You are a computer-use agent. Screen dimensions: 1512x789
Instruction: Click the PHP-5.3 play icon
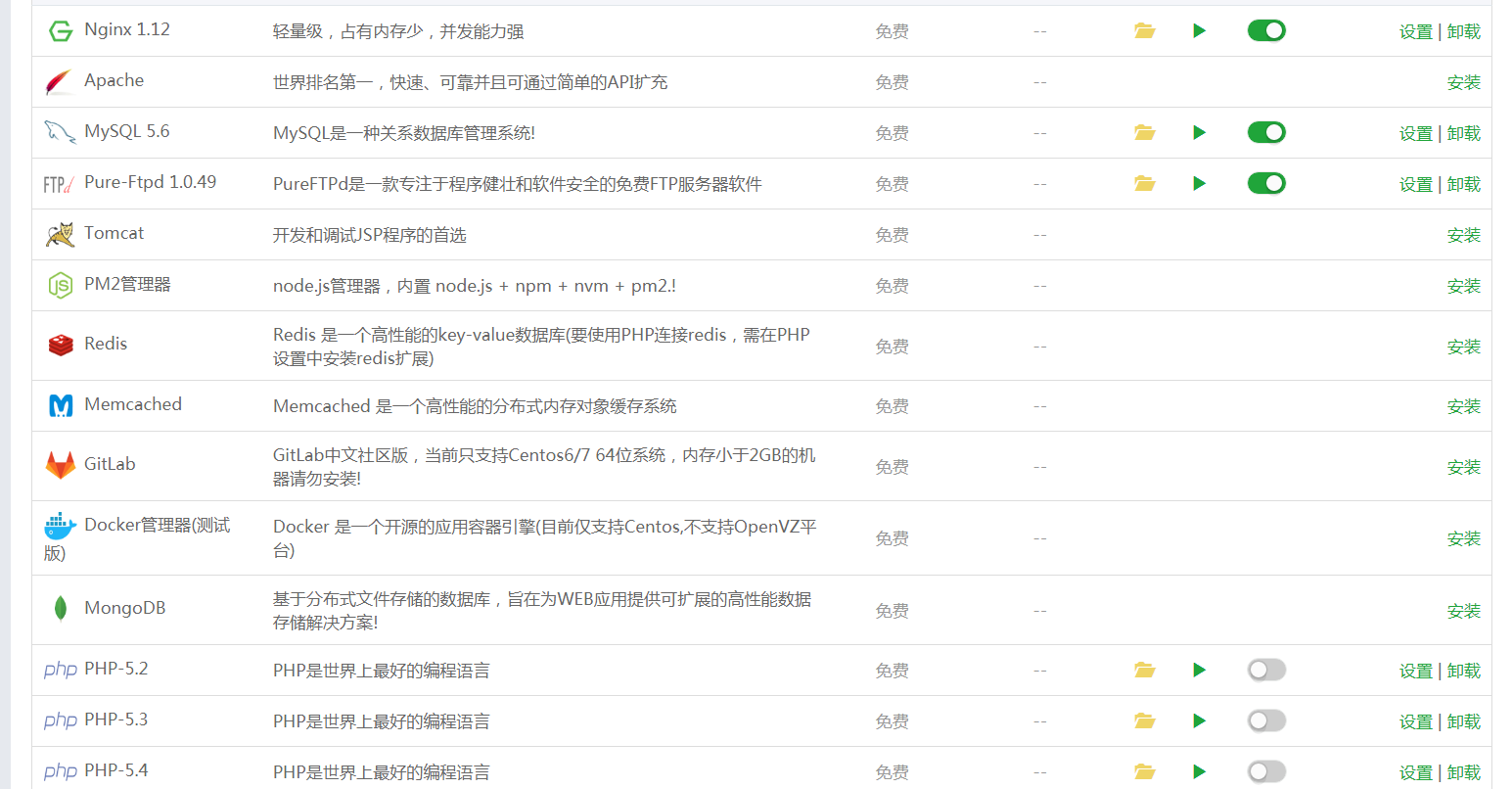(1200, 721)
